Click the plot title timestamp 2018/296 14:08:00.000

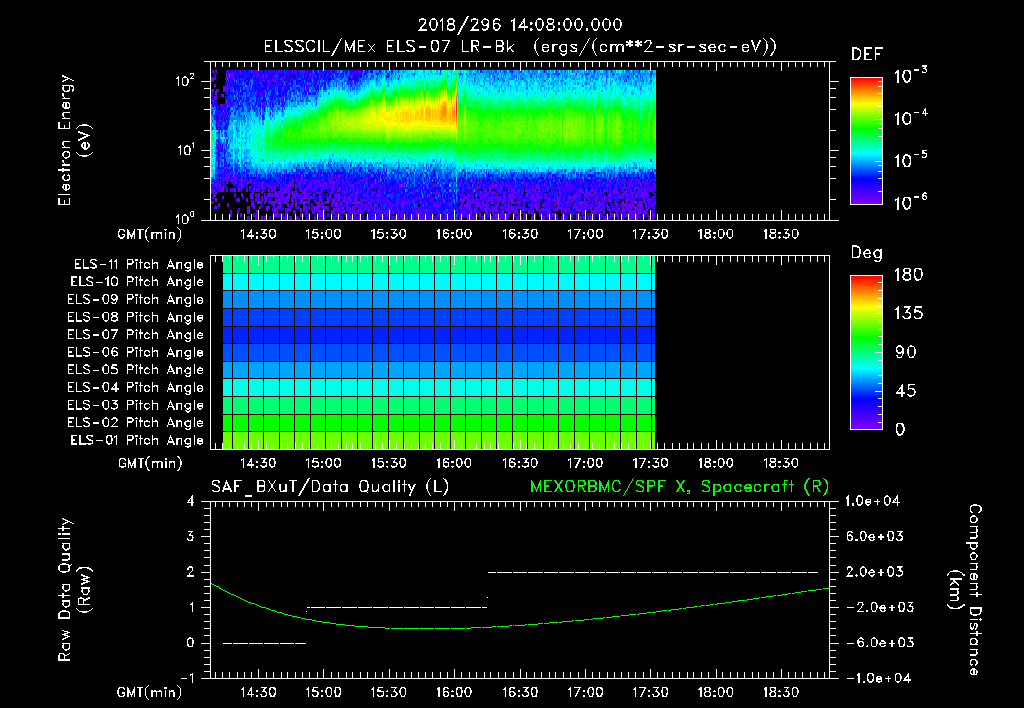pos(520,25)
